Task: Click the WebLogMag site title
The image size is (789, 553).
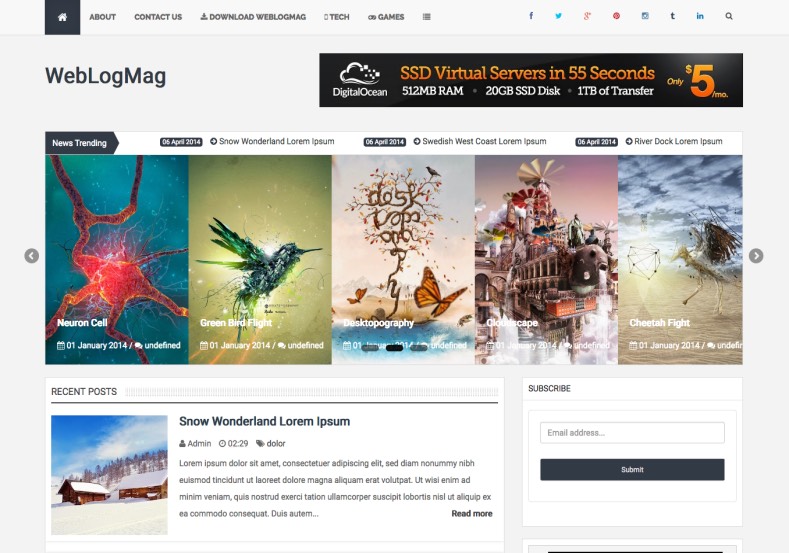Action: [x=106, y=76]
